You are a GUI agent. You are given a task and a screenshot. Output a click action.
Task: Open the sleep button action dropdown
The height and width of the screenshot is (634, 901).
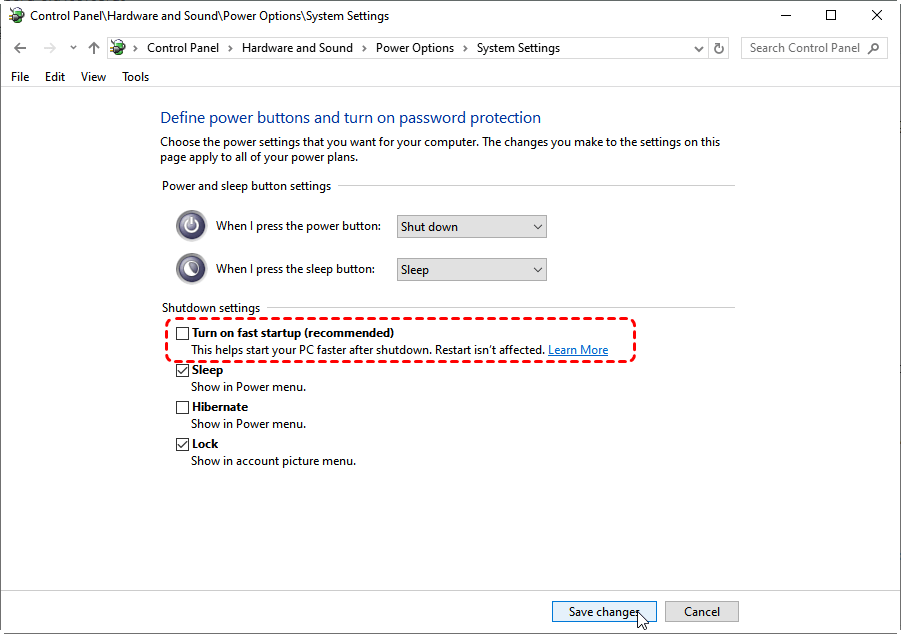tap(472, 270)
